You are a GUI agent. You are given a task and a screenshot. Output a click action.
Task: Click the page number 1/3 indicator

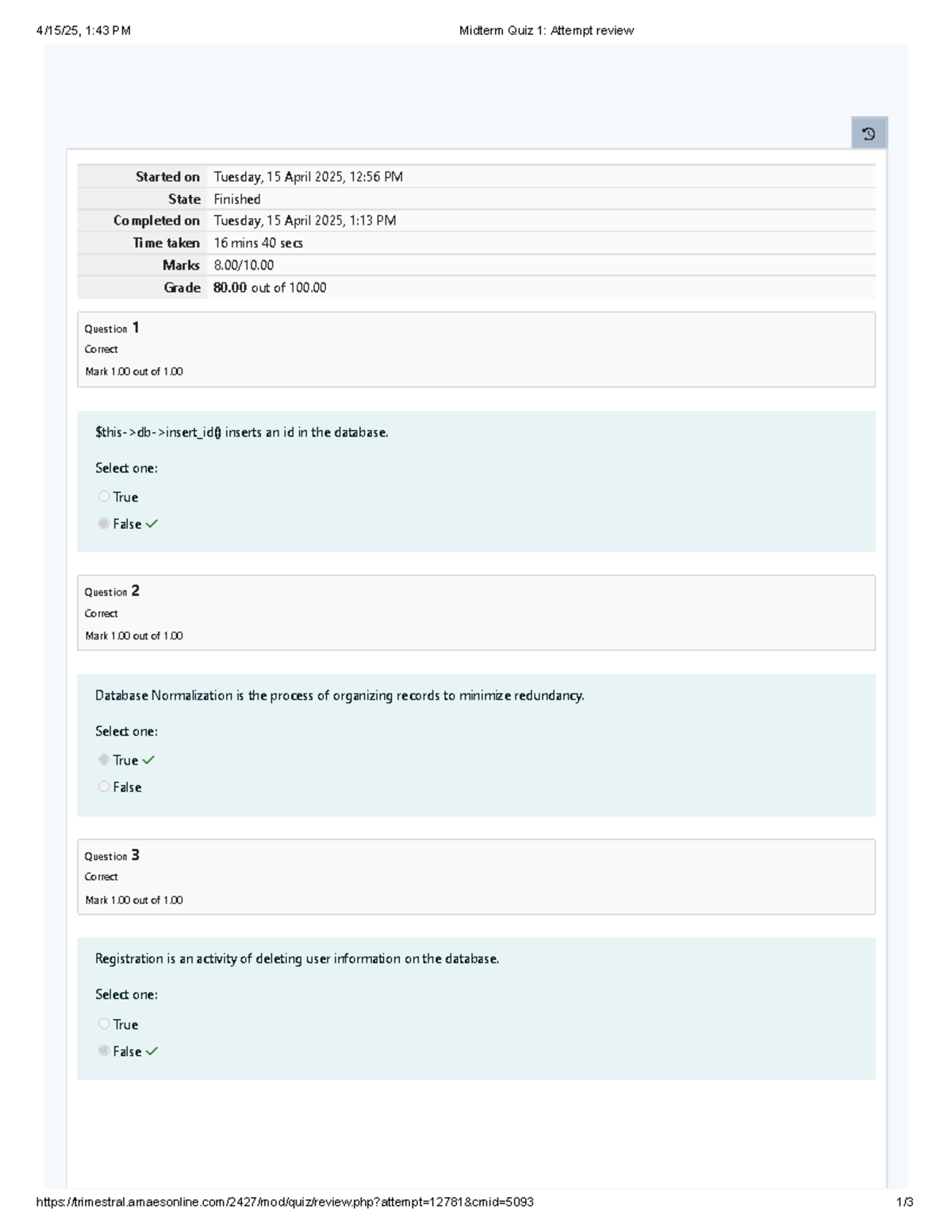[904, 1202]
